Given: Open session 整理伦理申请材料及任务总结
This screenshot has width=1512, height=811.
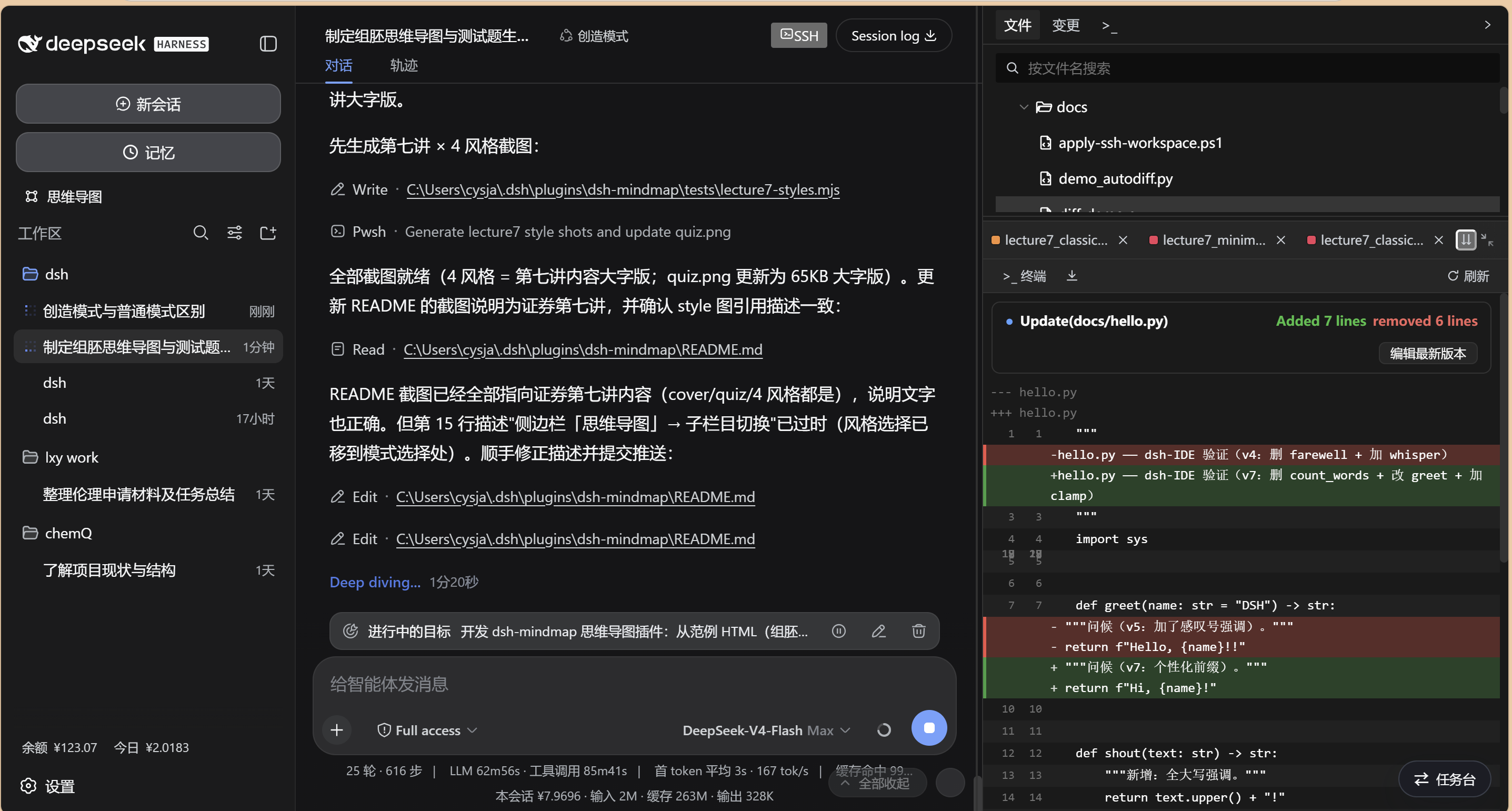Looking at the screenshot, I should click(148, 494).
